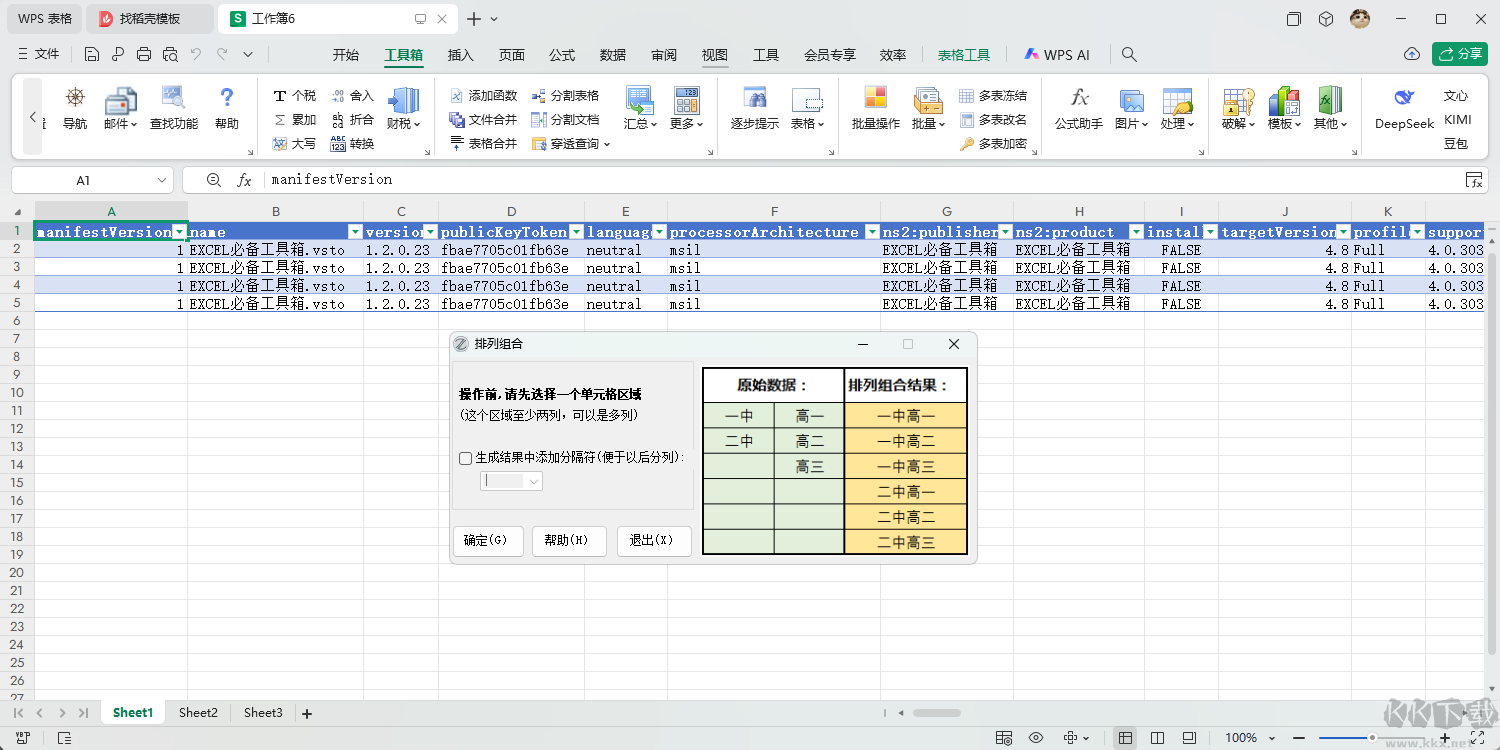Click the 多表冻结 tool
Image resolution: width=1500 pixels, height=750 pixels.
coord(993,96)
